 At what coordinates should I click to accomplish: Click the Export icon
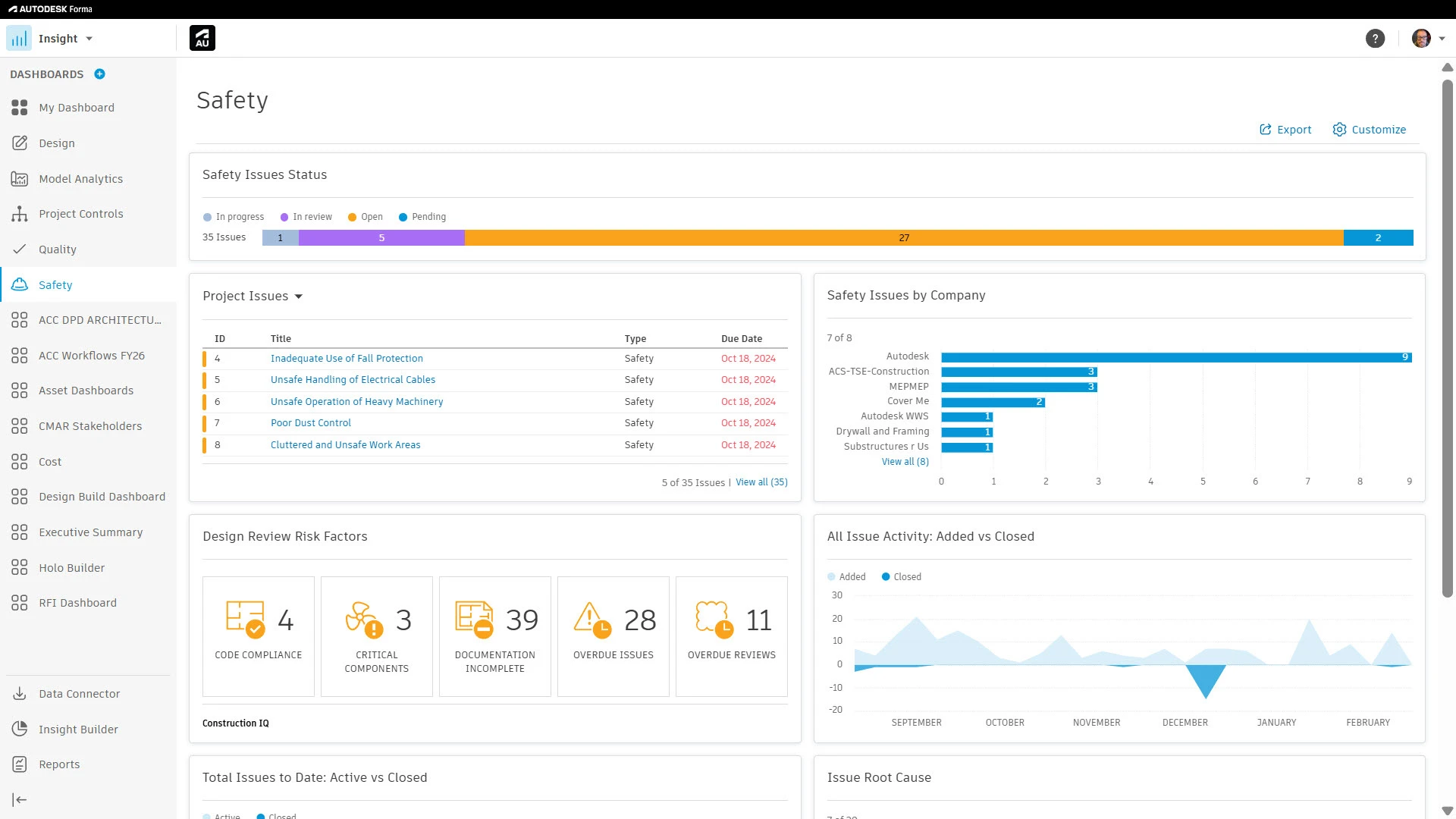(1265, 130)
